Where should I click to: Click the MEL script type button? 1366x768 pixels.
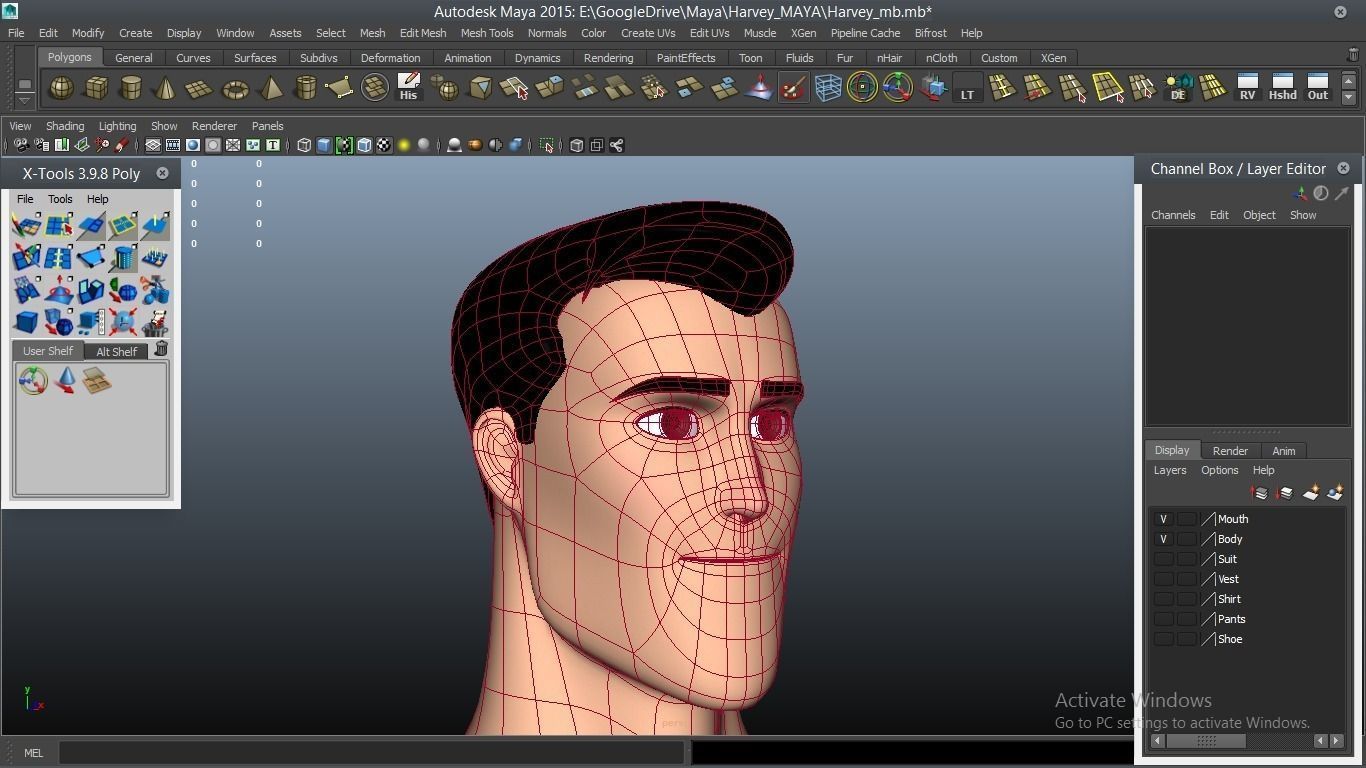tap(33, 753)
